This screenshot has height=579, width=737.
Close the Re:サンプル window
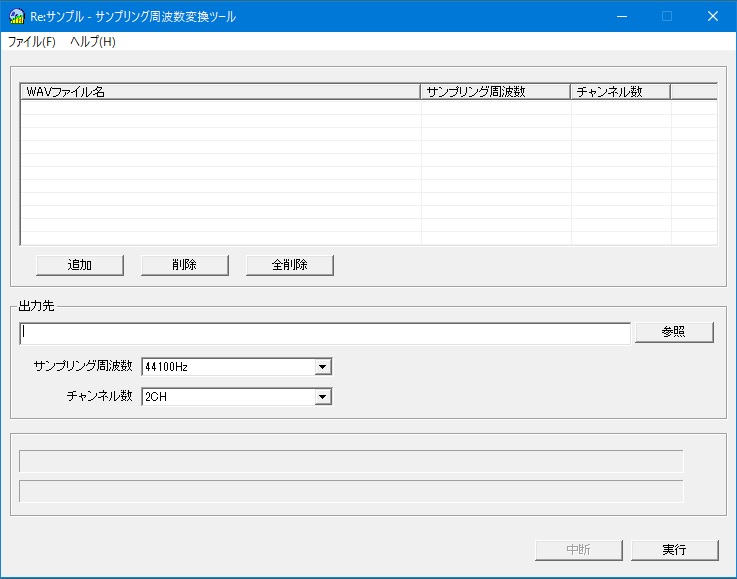pyautogui.click(x=713, y=16)
